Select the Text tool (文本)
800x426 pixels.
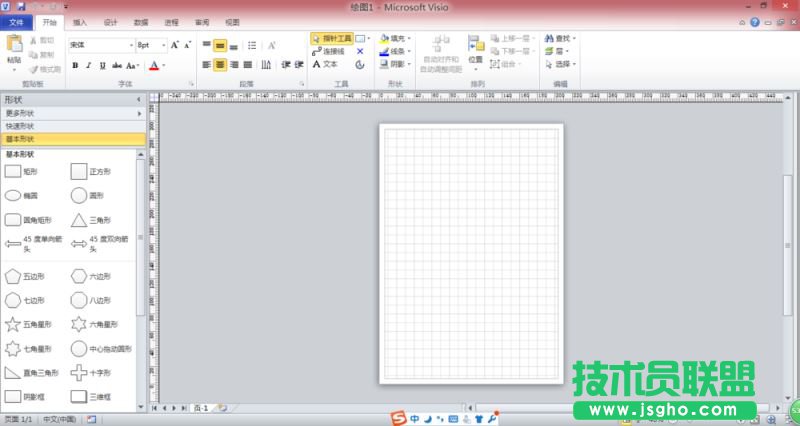coord(325,64)
